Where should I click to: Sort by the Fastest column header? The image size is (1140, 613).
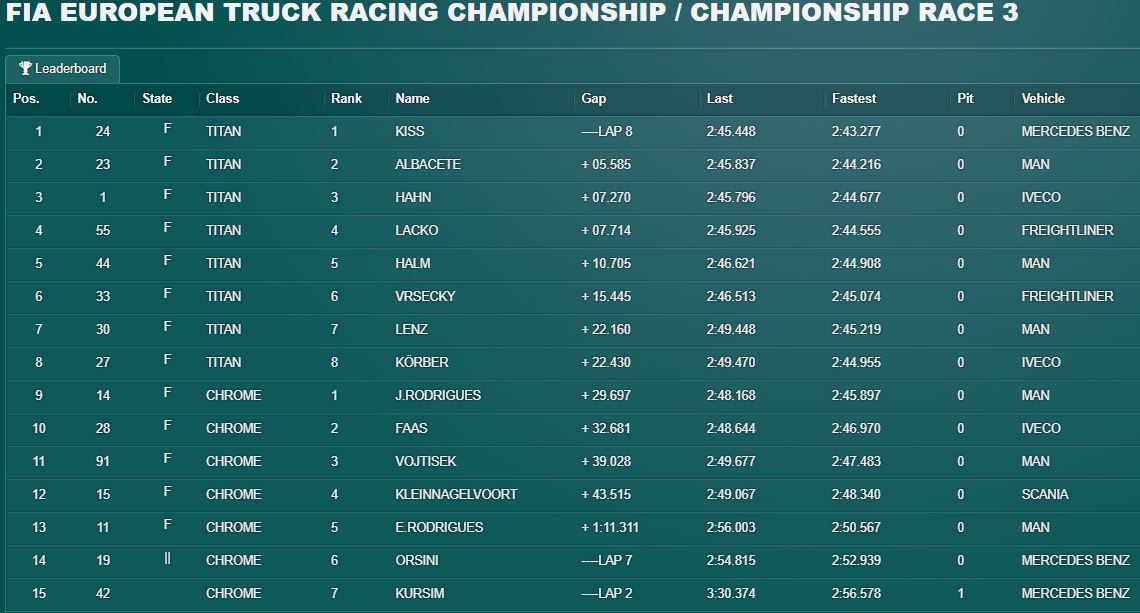coord(854,98)
